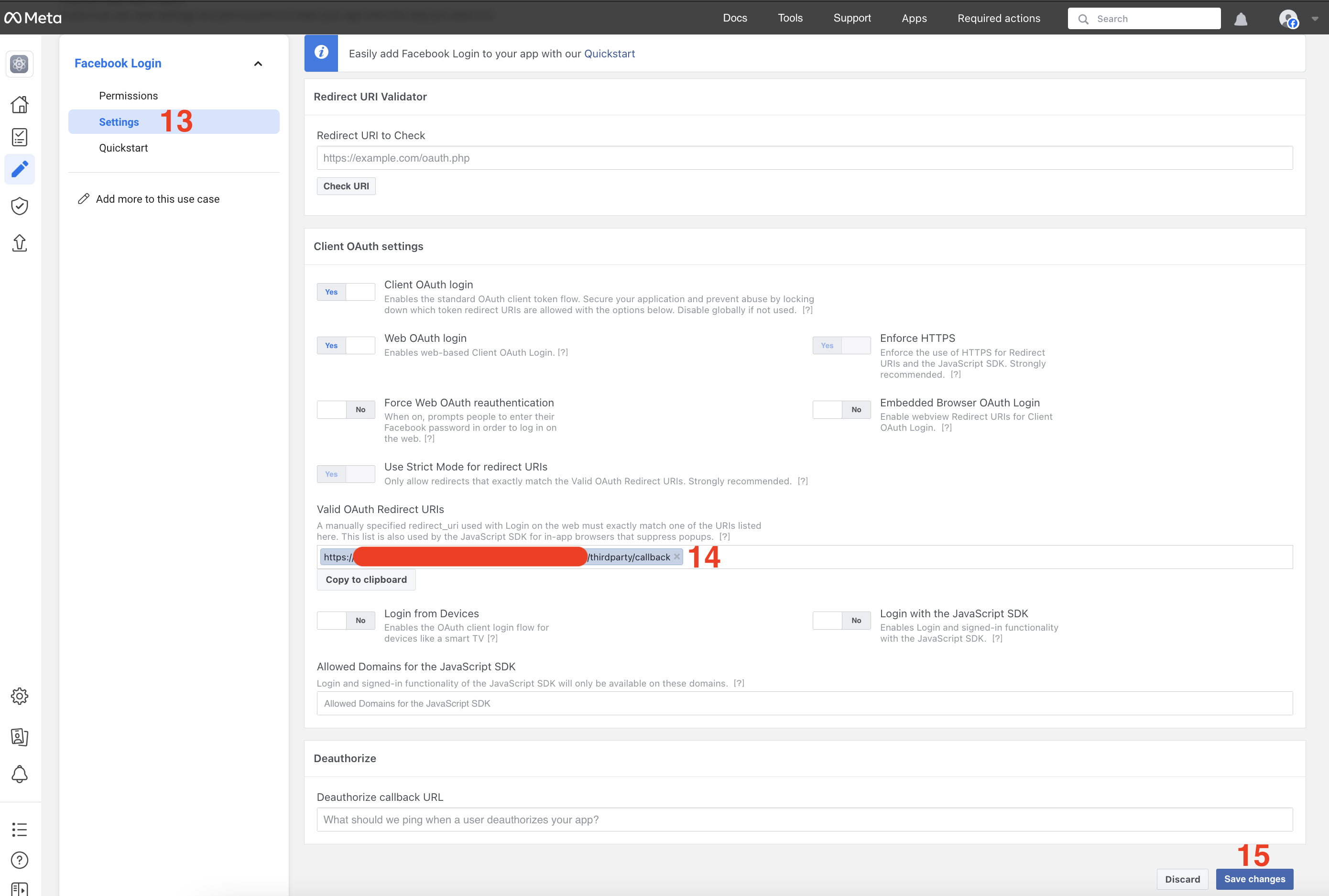1329x896 pixels.
Task: Go to Quickstart in the sidebar
Action: (123, 148)
